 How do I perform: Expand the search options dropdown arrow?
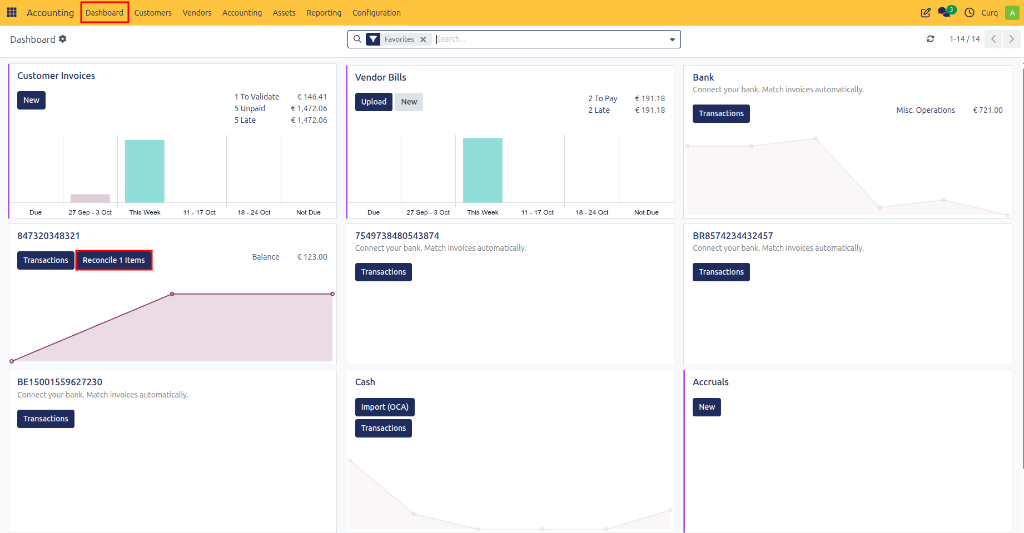(672, 40)
